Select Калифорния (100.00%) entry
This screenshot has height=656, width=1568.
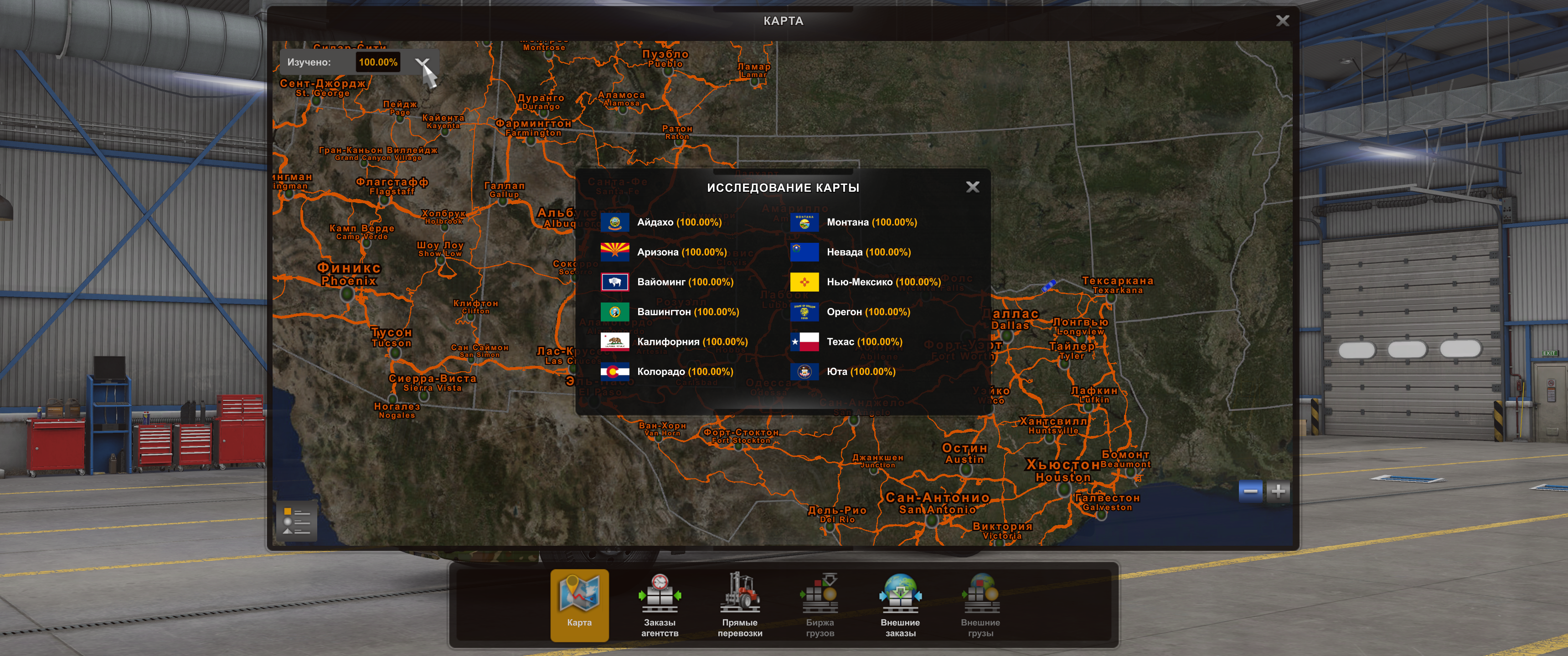[x=692, y=341]
